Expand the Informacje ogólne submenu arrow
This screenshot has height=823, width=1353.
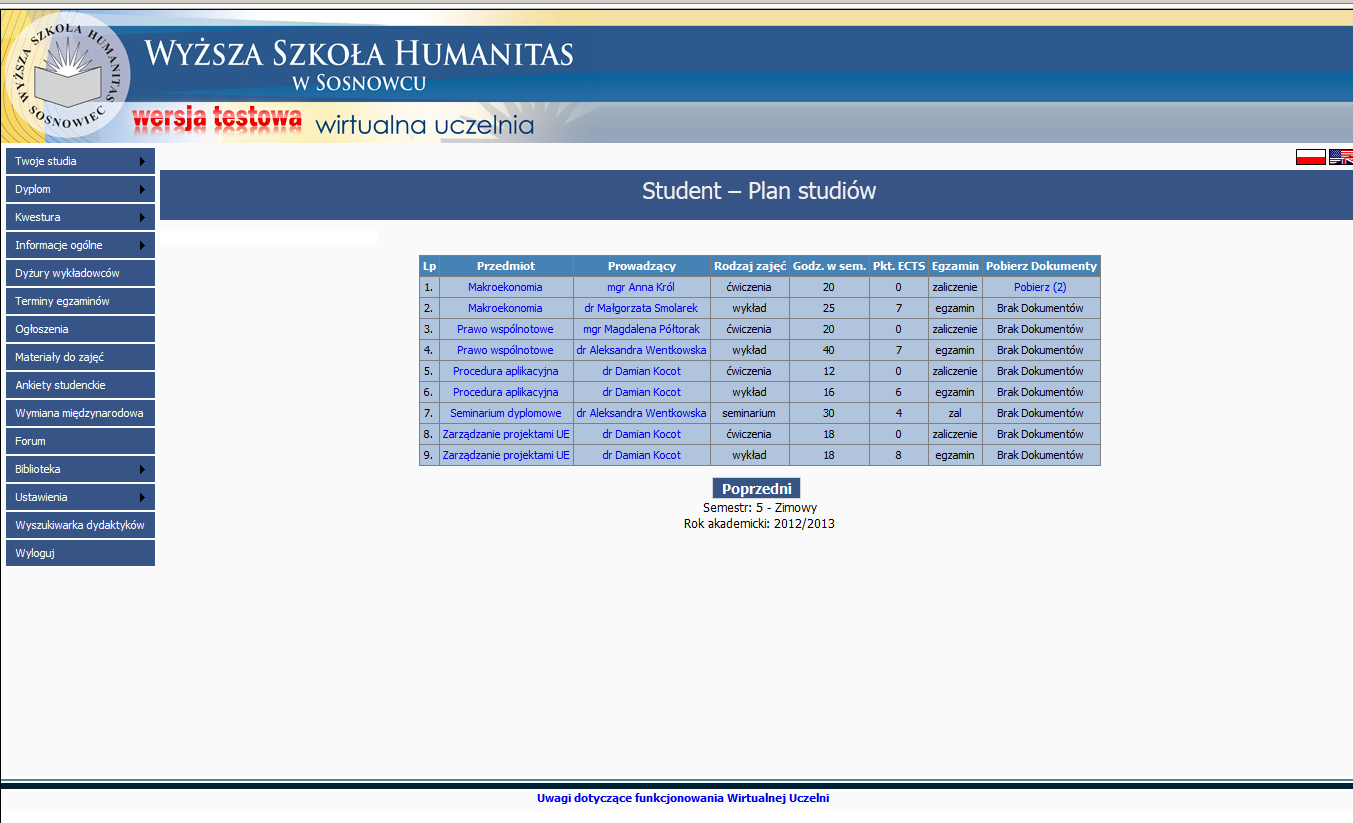[x=143, y=245]
